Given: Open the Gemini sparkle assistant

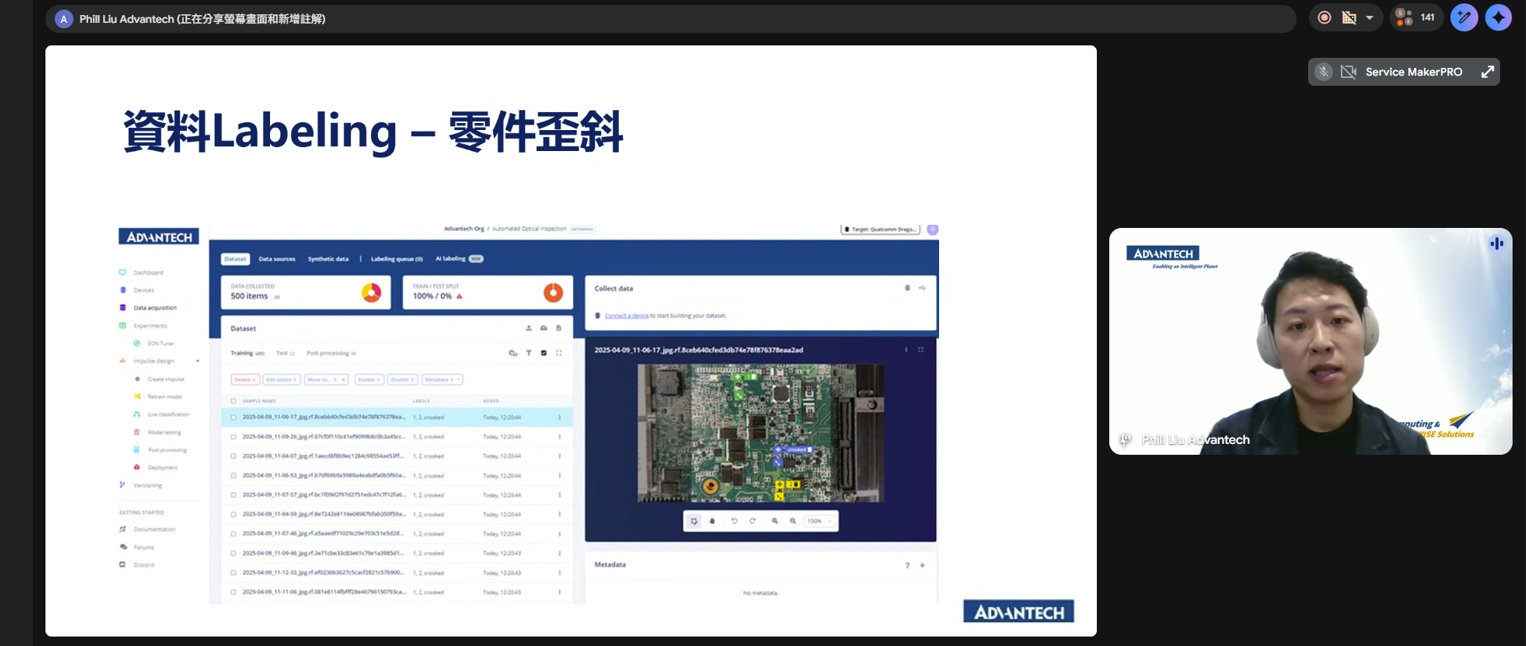Looking at the screenshot, I should tap(1498, 18).
